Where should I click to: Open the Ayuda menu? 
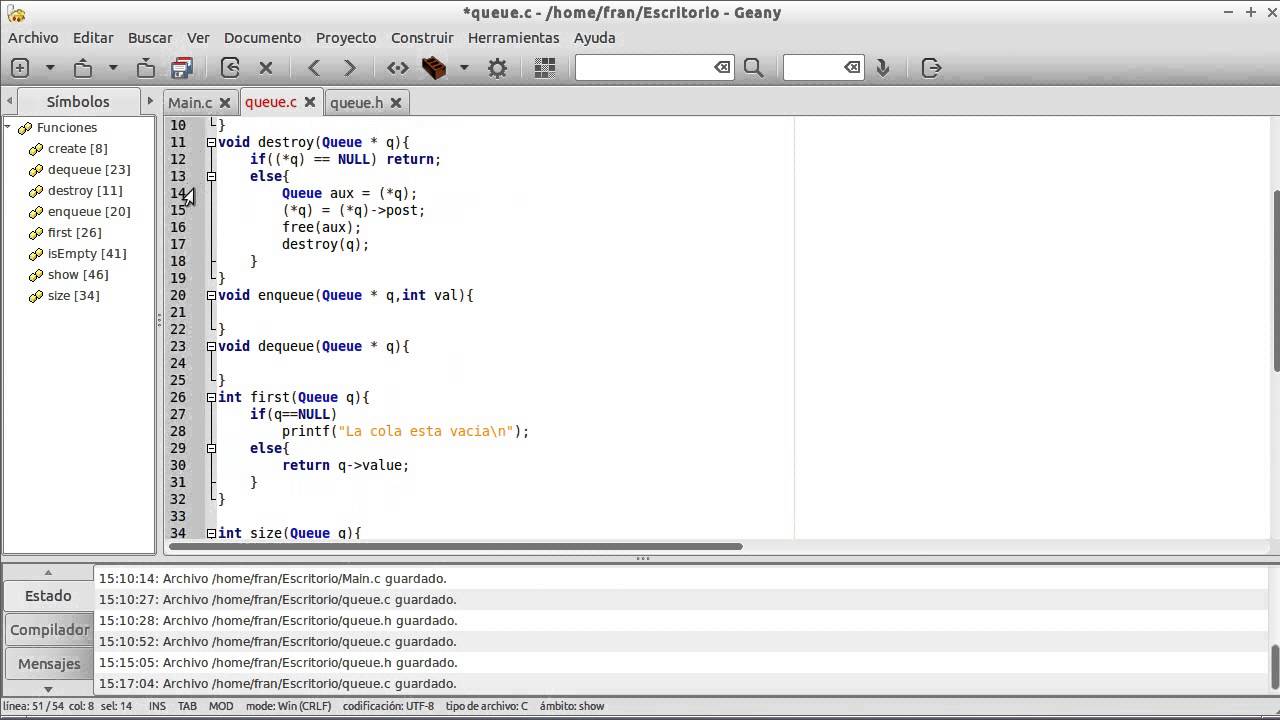pyautogui.click(x=594, y=37)
